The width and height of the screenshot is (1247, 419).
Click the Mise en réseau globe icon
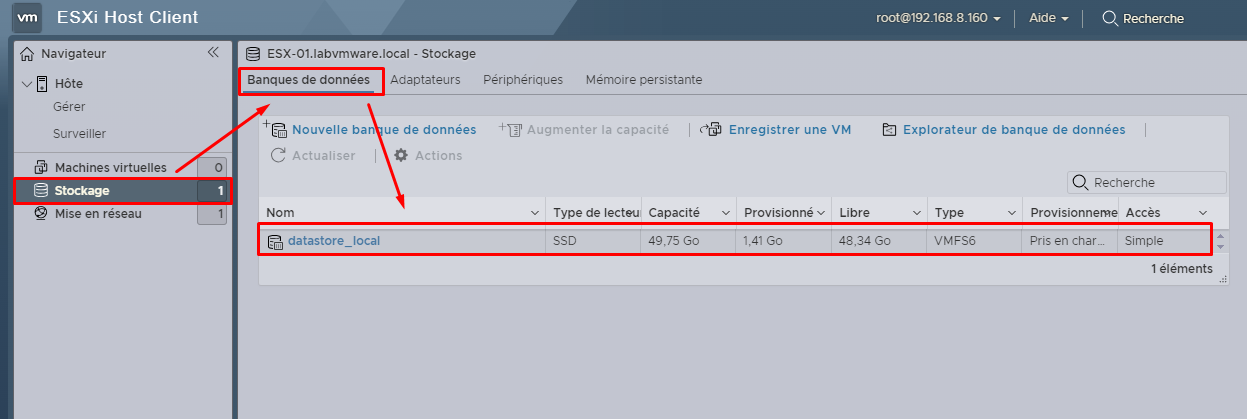[41, 213]
